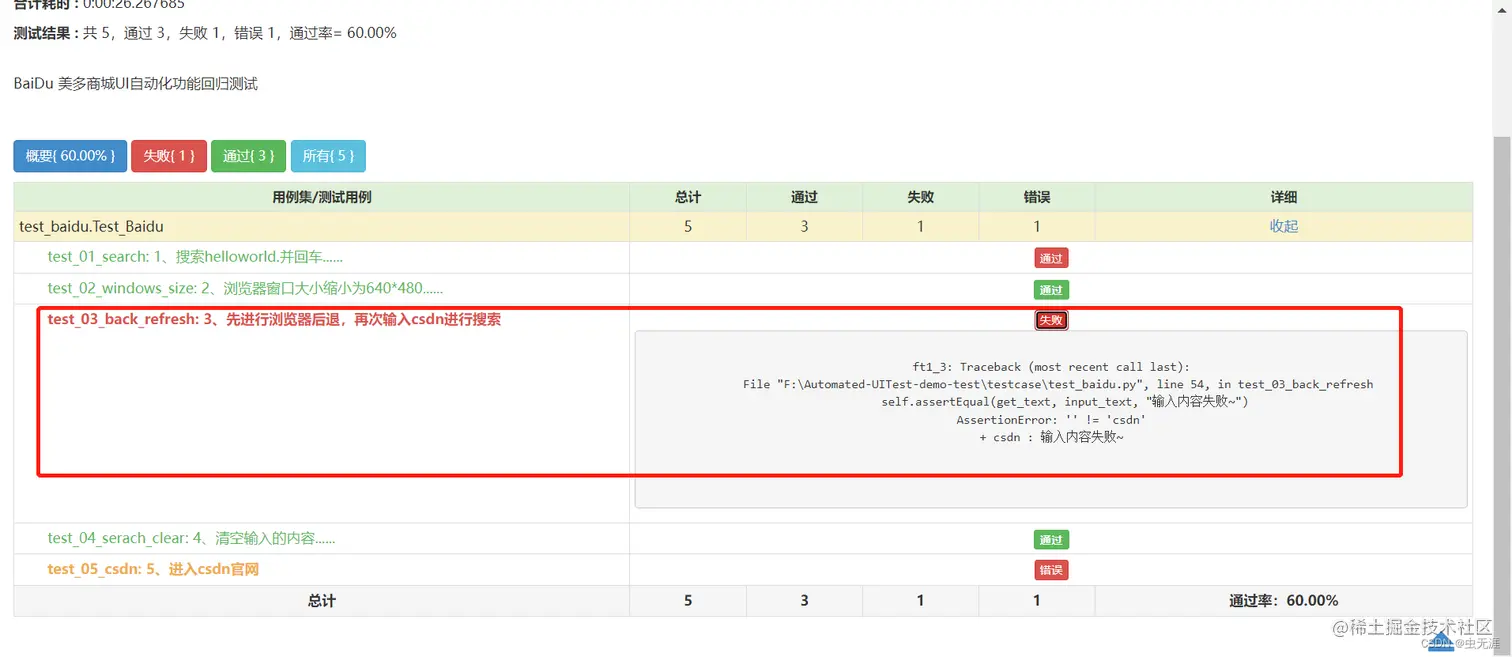Click the line 54 test_baidu.py file path text
1512x657 pixels.
pyautogui.click(x=1058, y=384)
